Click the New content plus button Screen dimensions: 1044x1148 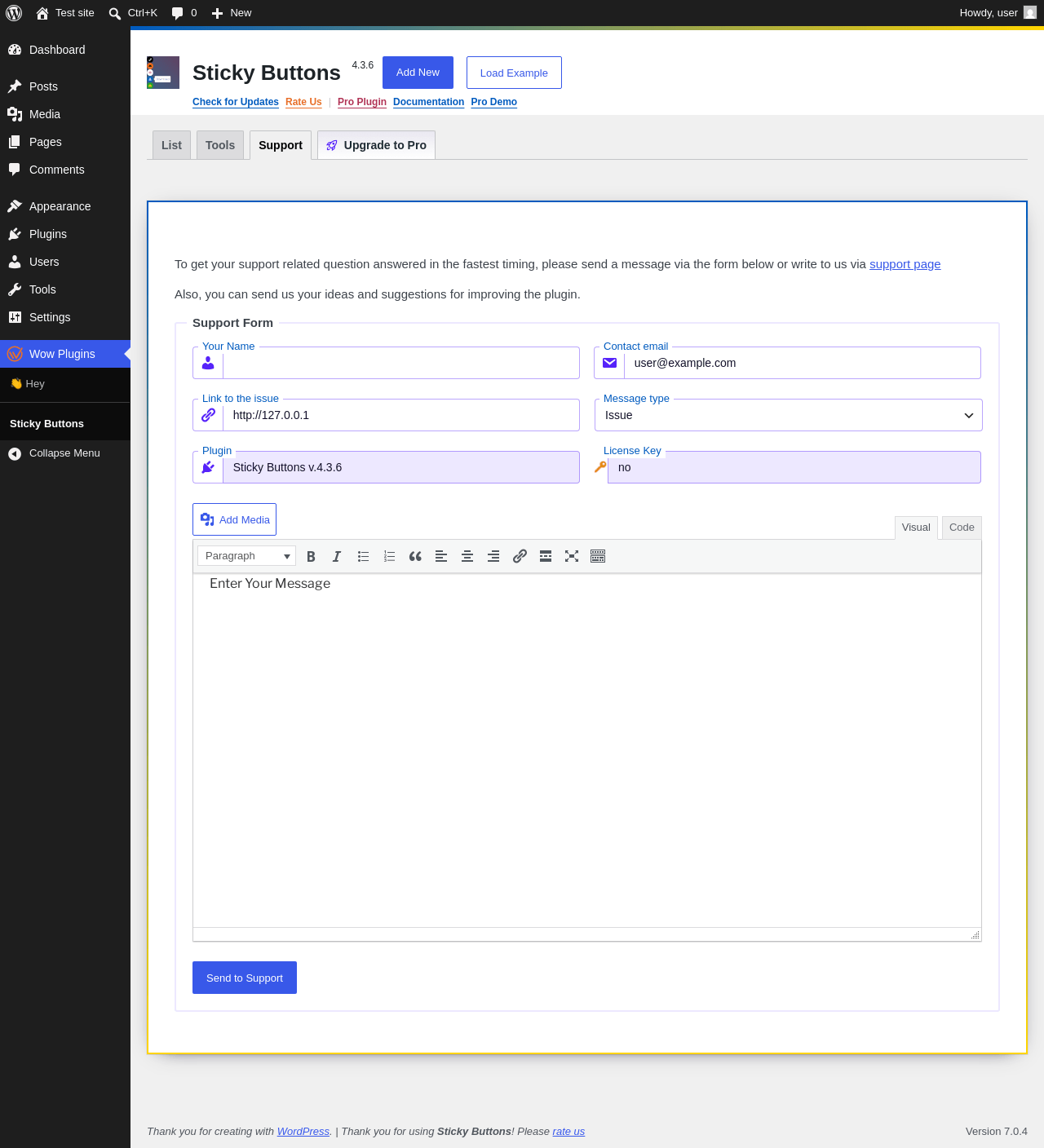coord(232,13)
